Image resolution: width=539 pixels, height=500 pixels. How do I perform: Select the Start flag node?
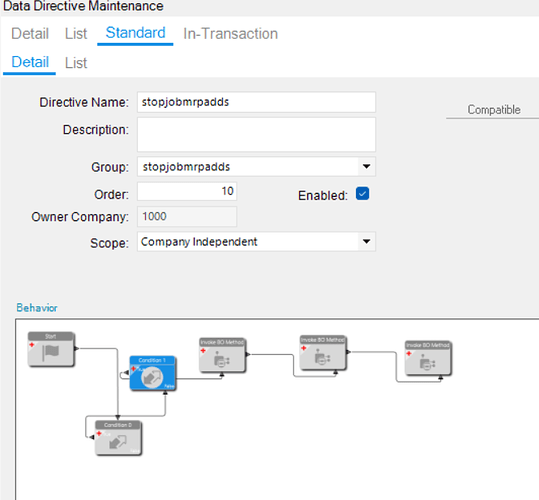[51, 349]
